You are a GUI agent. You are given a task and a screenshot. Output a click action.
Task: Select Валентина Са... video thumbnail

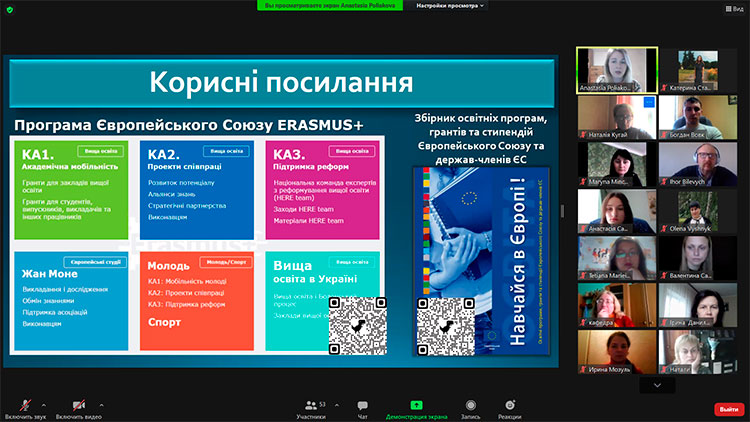(698, 258)
